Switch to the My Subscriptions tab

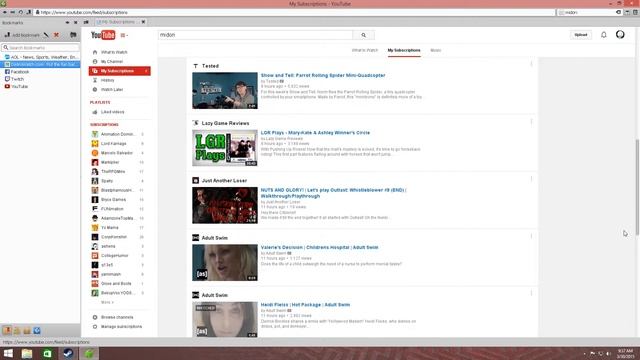pyautogui.click(x=404, y=50)
